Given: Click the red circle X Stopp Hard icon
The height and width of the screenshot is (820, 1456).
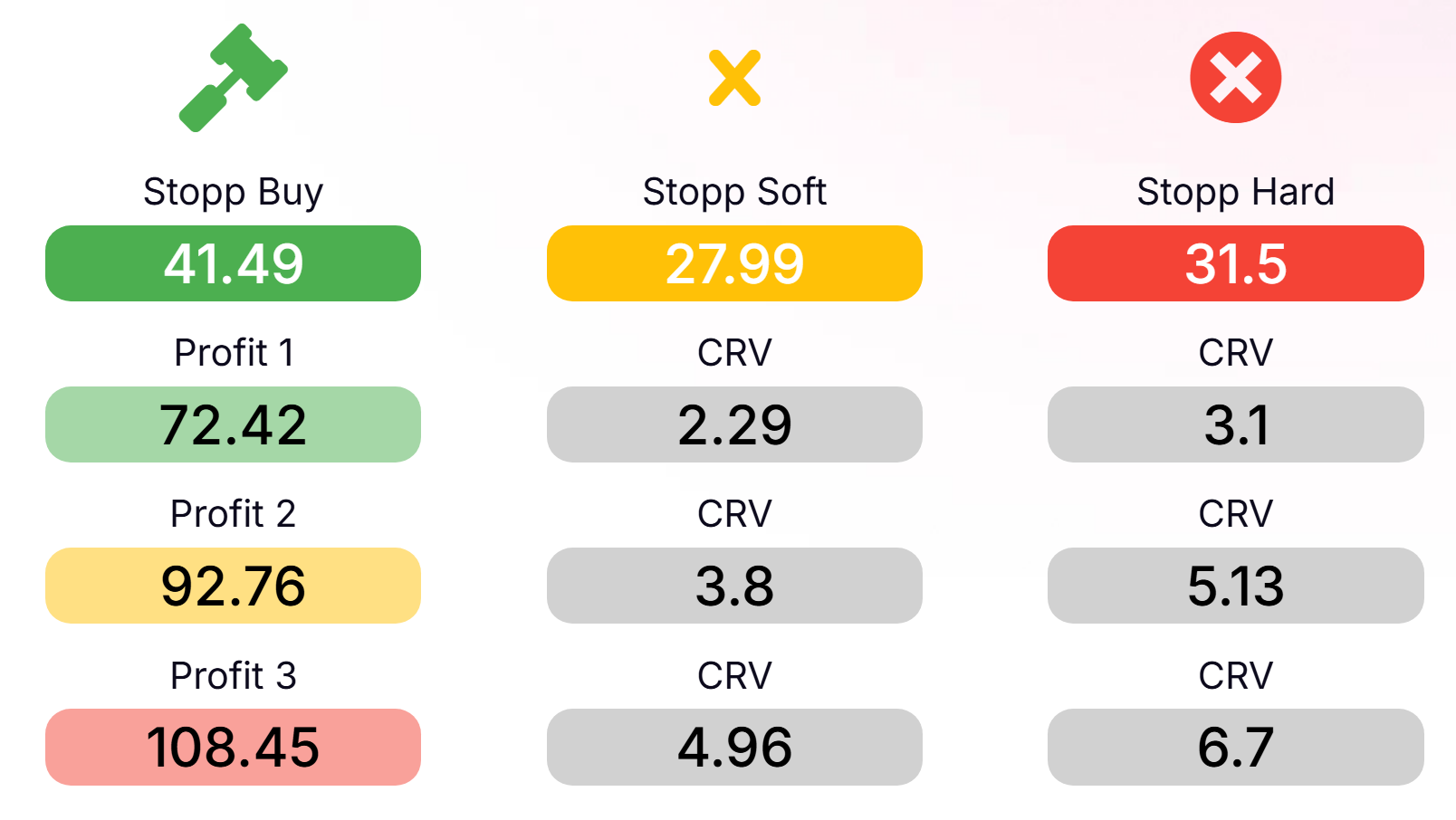Looking at the screenshot, I should click(1235, 78).
